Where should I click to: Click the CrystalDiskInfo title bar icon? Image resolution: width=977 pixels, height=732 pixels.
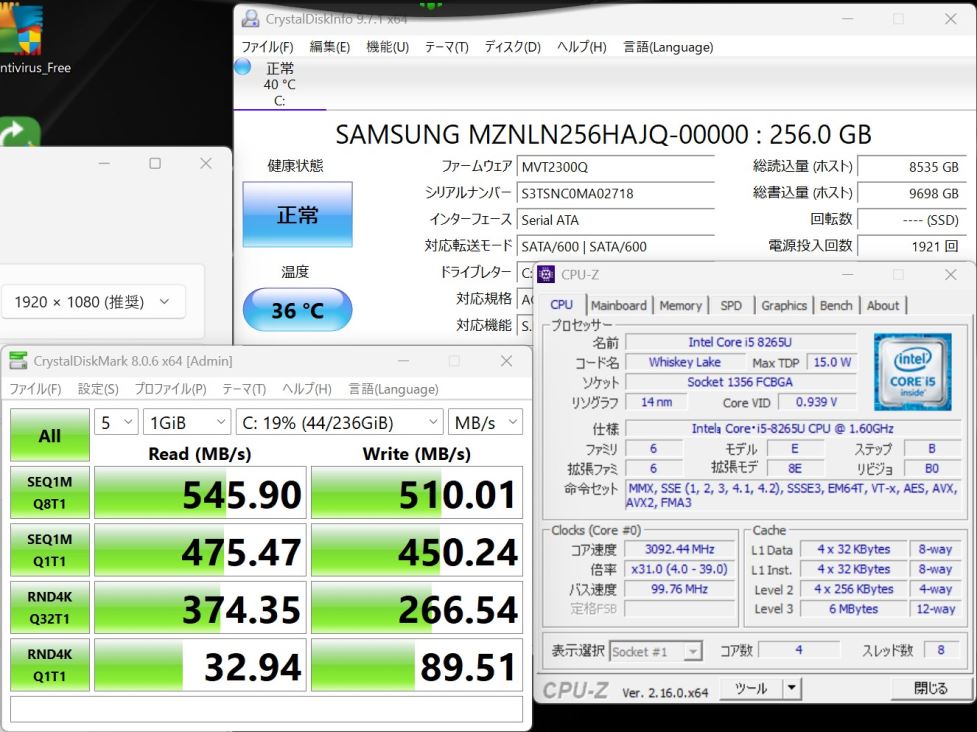(x=248, y=19)
